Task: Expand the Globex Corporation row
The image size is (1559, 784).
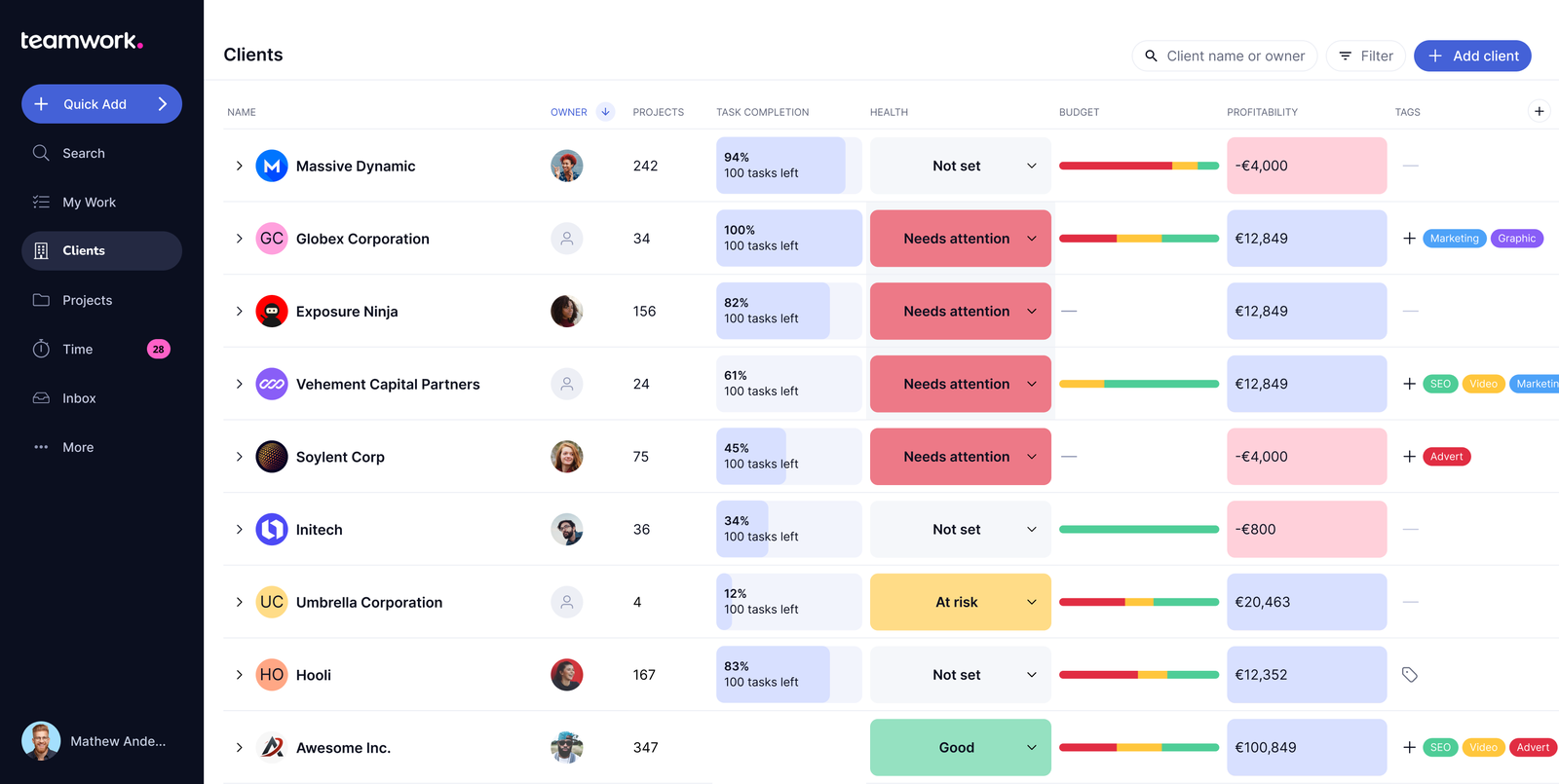Action: tap(240, 239)
